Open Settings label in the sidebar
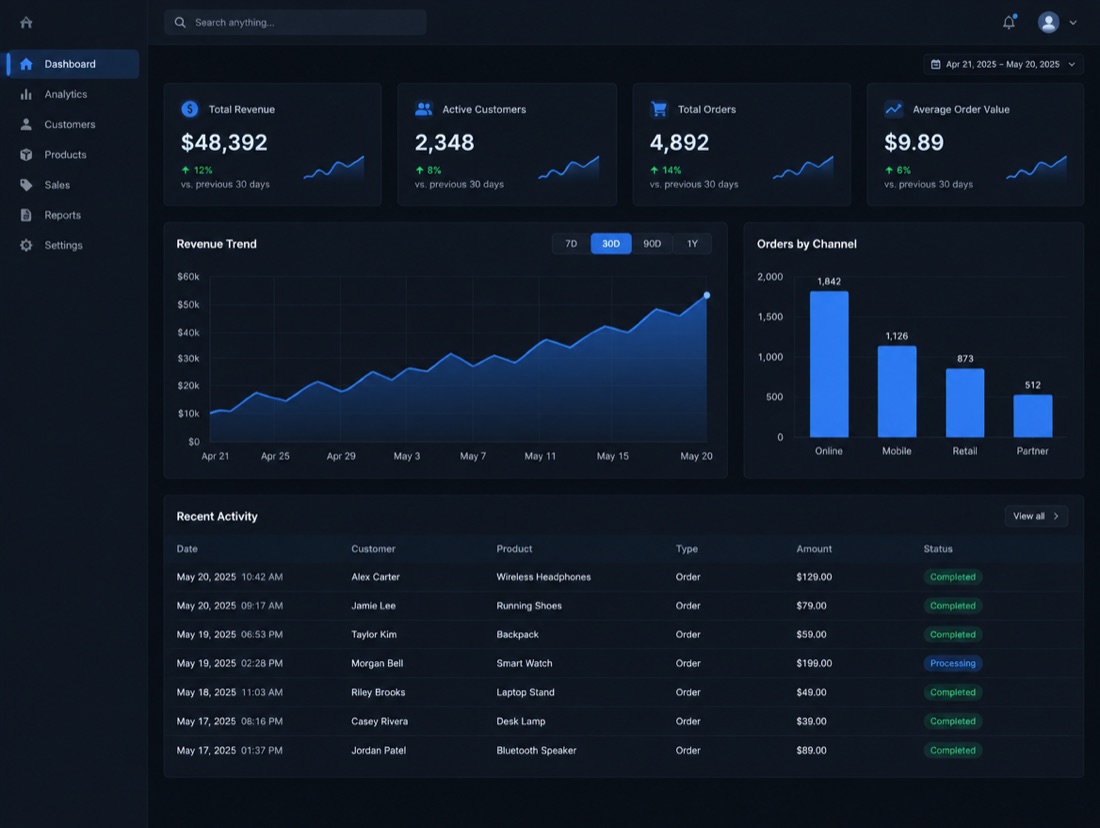 pos(63,245)
